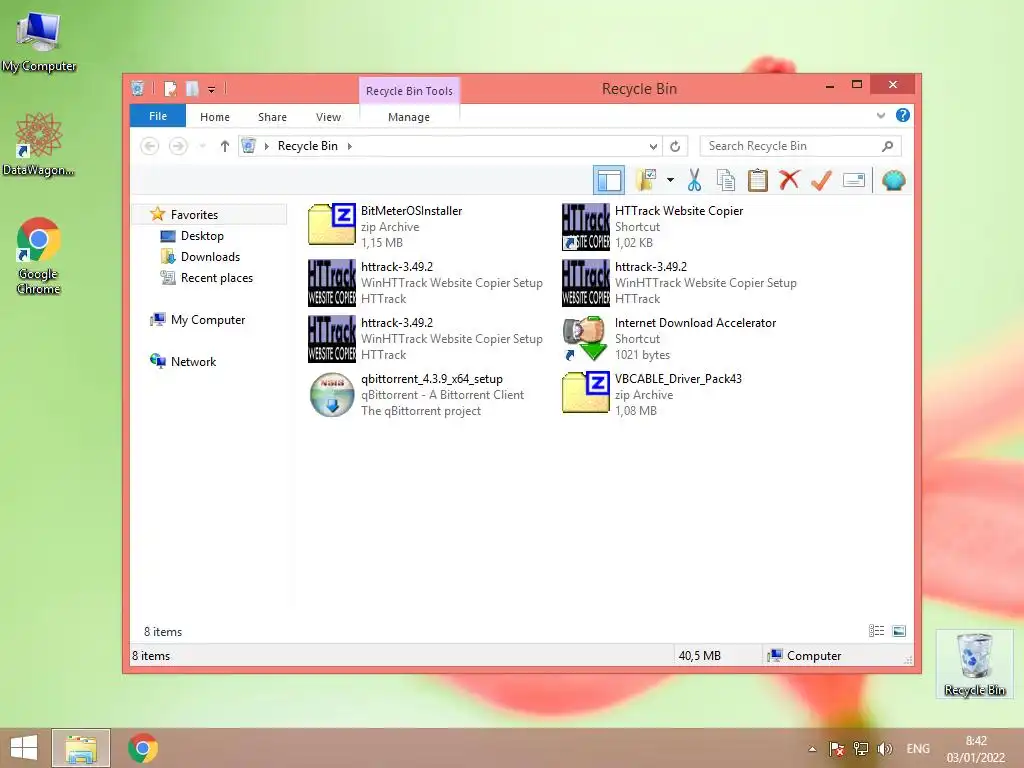
Task: Click the address bar Recycle Bin icon
Action: coord(248,146)
